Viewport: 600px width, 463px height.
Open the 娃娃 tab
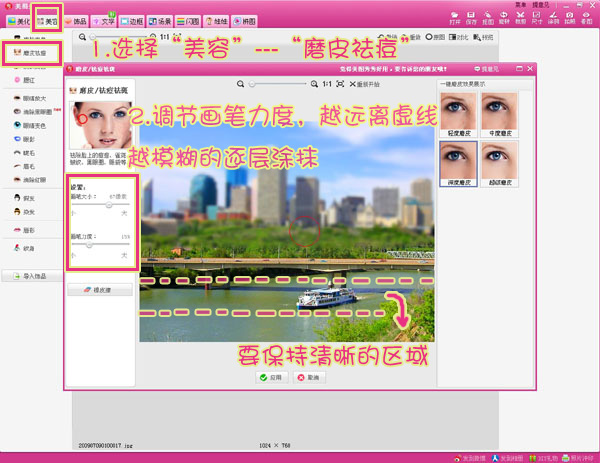click(x=216, y=21)
